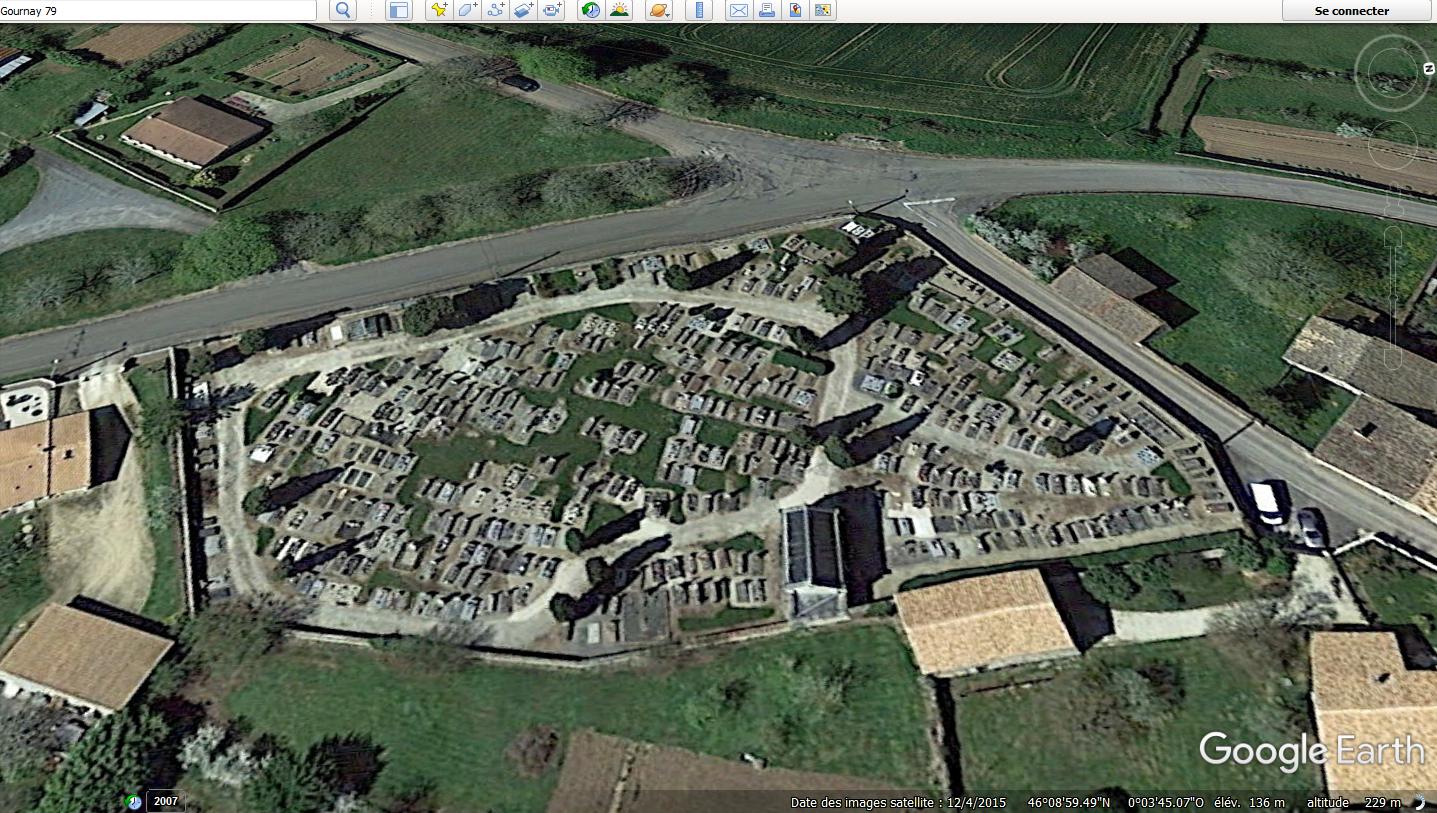Click the search magnifier button
This screenshot has height=813, width=1437.
(x=343, y=11)
